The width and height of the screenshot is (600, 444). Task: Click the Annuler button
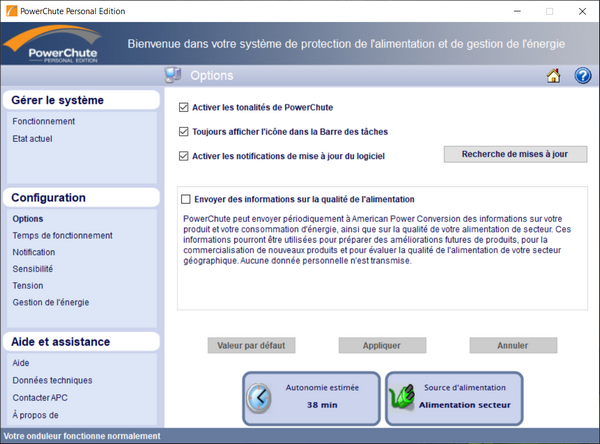513,345
